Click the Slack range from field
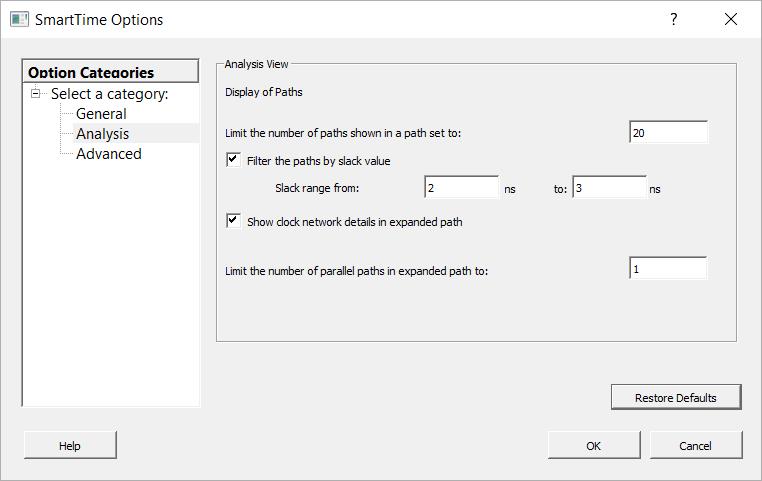The height and width of the screenshot is (481, 762). click(461, 188)
